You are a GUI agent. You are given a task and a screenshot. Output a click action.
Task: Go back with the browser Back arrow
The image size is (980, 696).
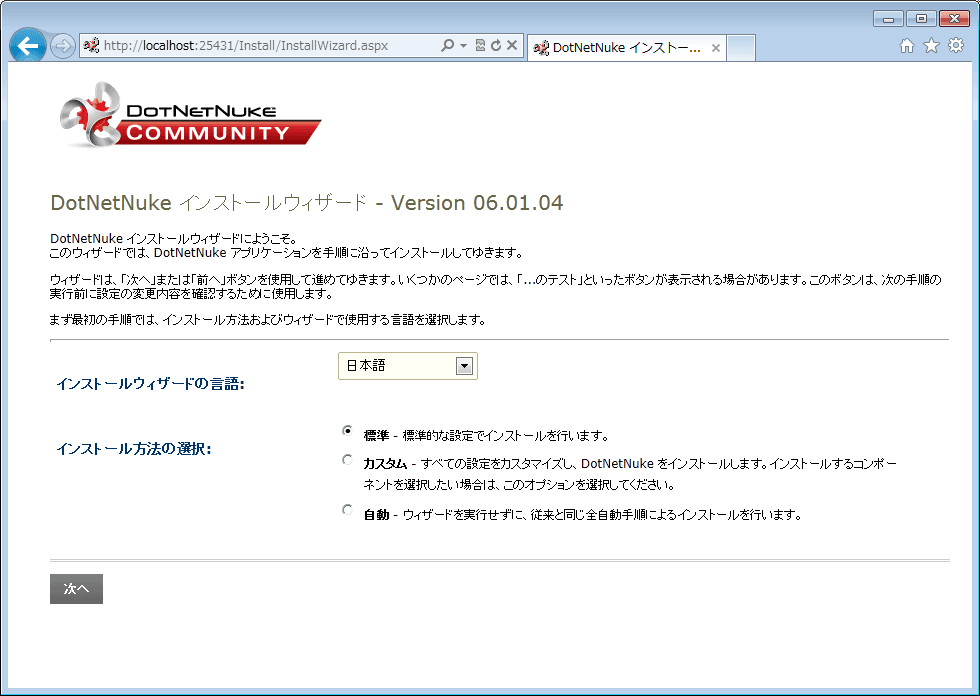click(x=28, y=46)
